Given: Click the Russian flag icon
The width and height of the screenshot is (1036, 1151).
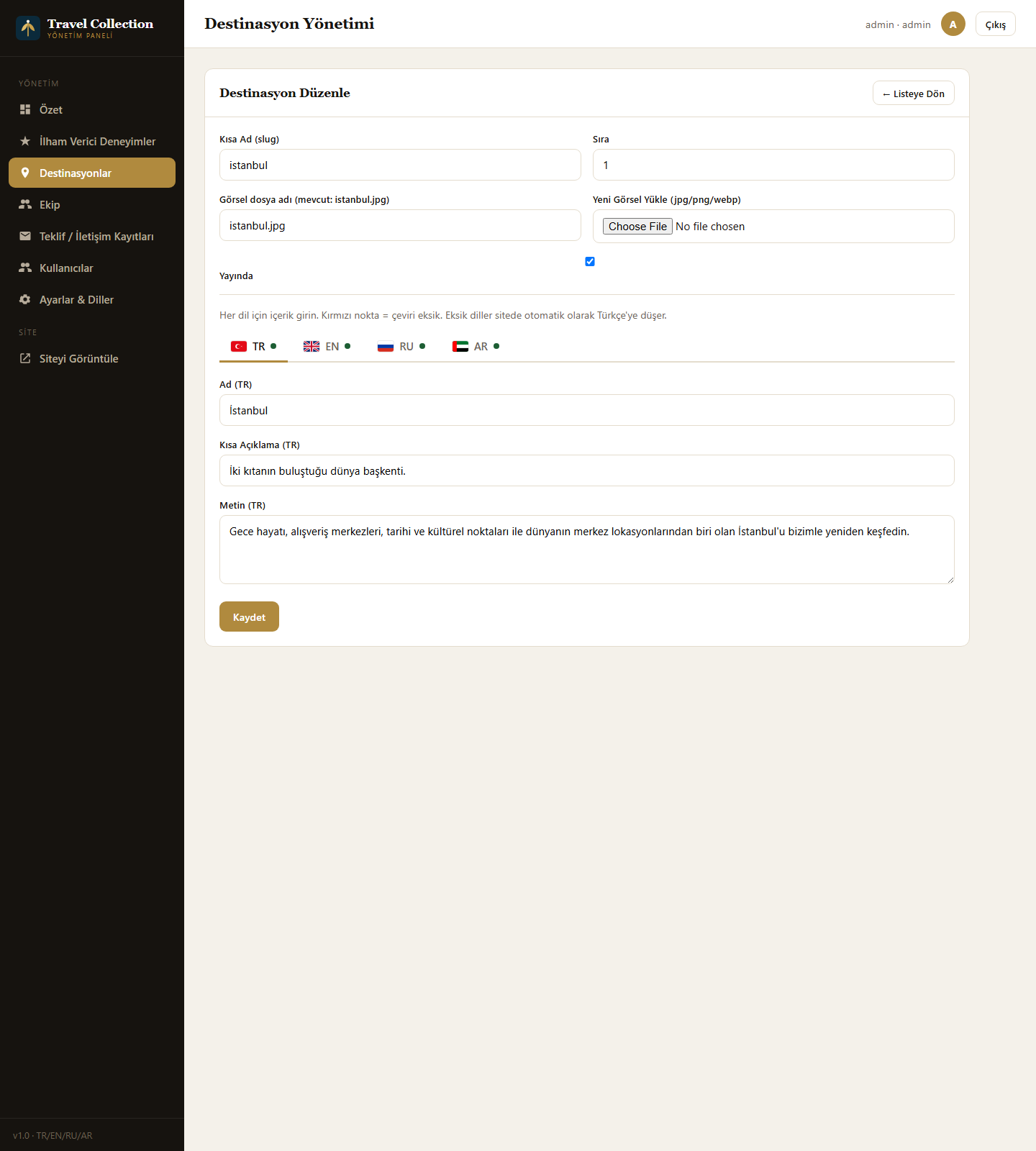Looking at the screenshot, I should click(x=386, y=347).
